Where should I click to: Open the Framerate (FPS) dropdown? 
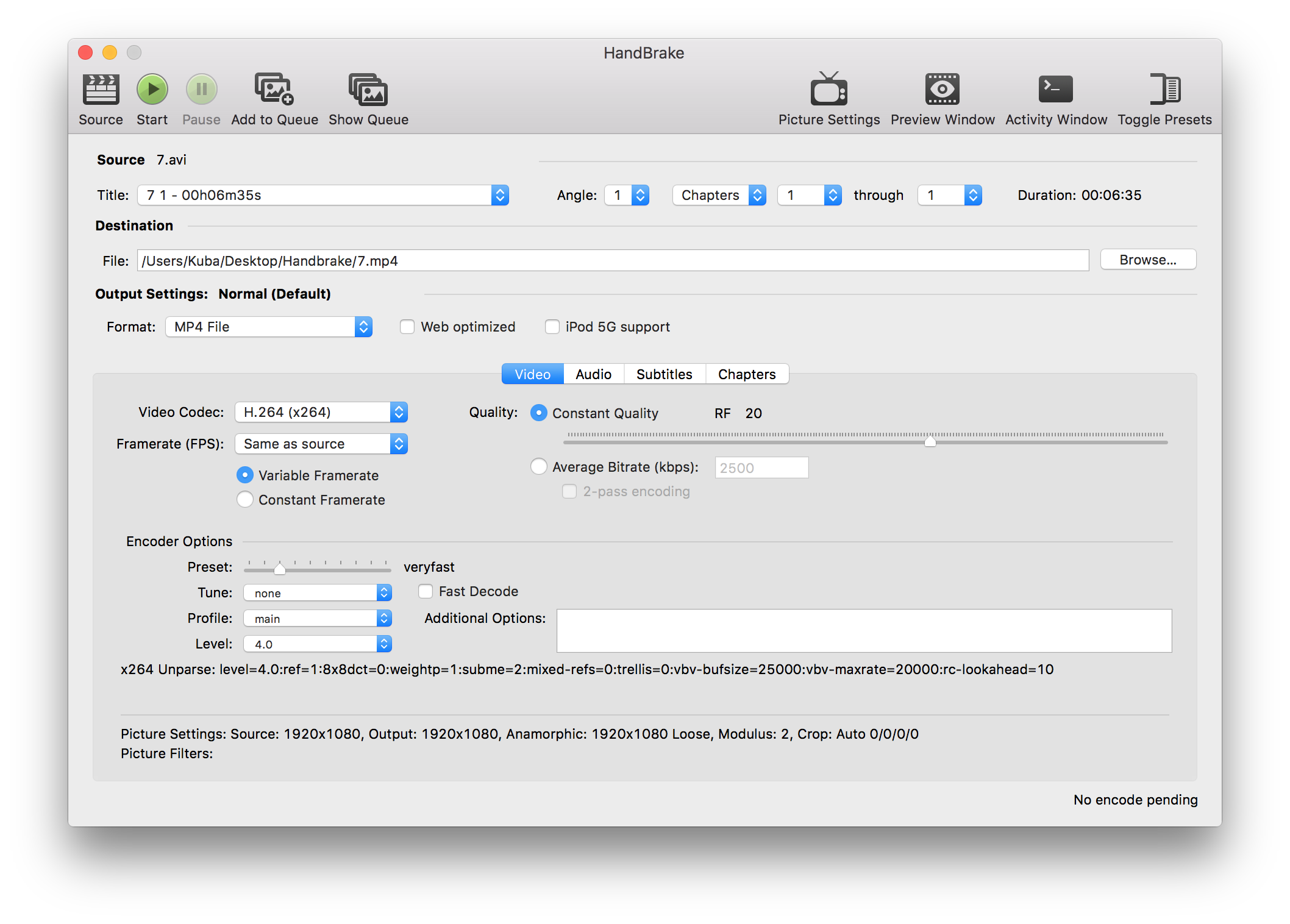321,444
